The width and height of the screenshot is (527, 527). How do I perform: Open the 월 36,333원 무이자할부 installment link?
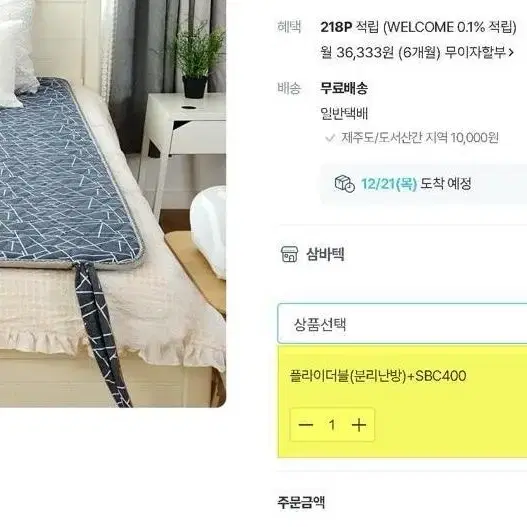click(417, 52)
